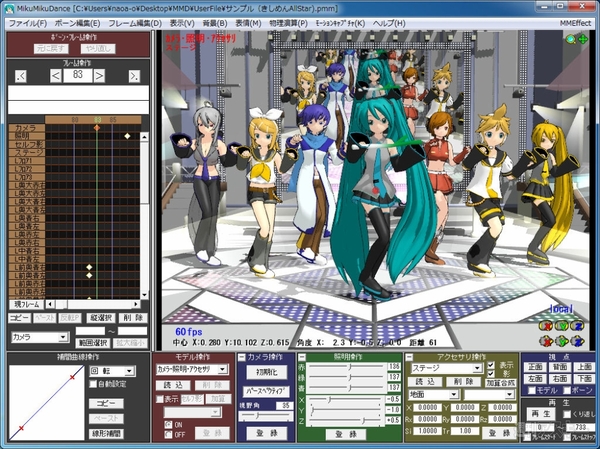Click the accessory Si scale field showing 1.0000

click(427, 431)
